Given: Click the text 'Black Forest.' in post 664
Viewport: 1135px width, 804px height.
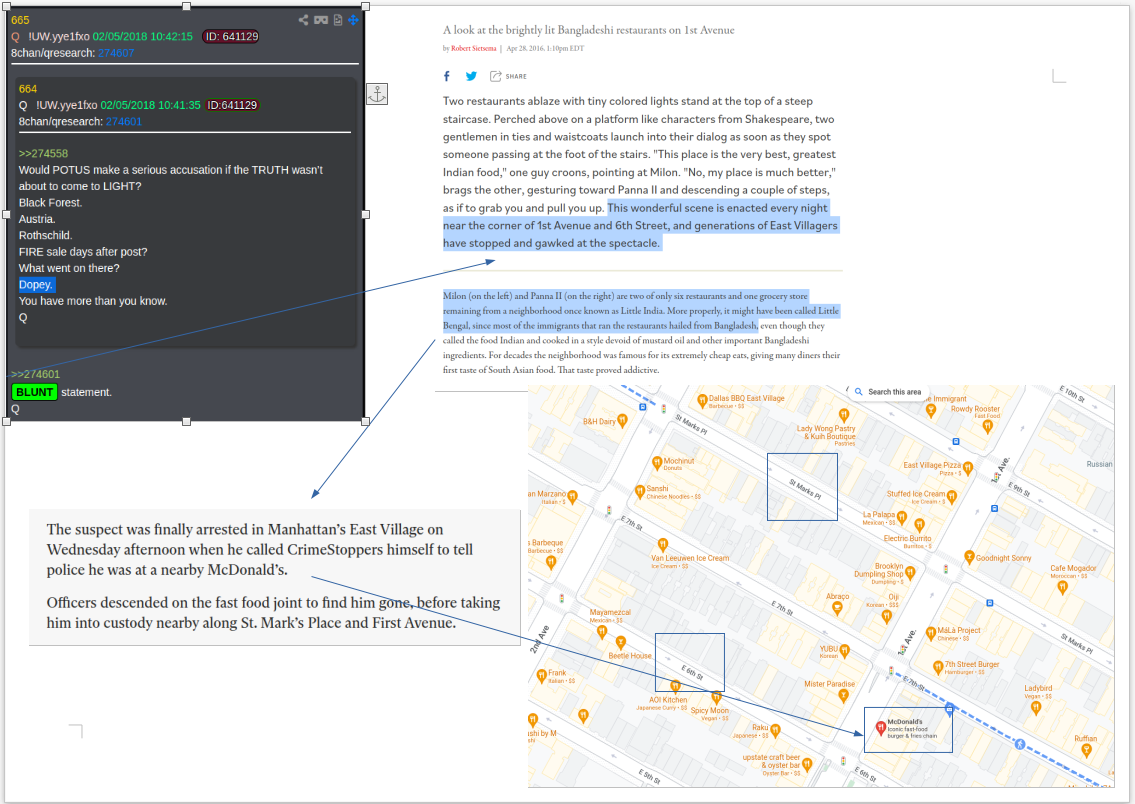Looking at the screenshot, I should 51,203.
